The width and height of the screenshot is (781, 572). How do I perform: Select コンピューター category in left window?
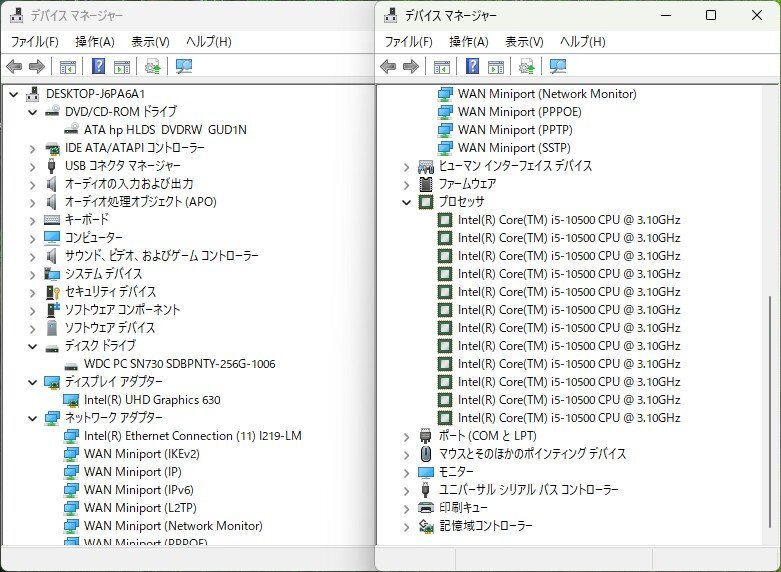(x=94, y=238)
